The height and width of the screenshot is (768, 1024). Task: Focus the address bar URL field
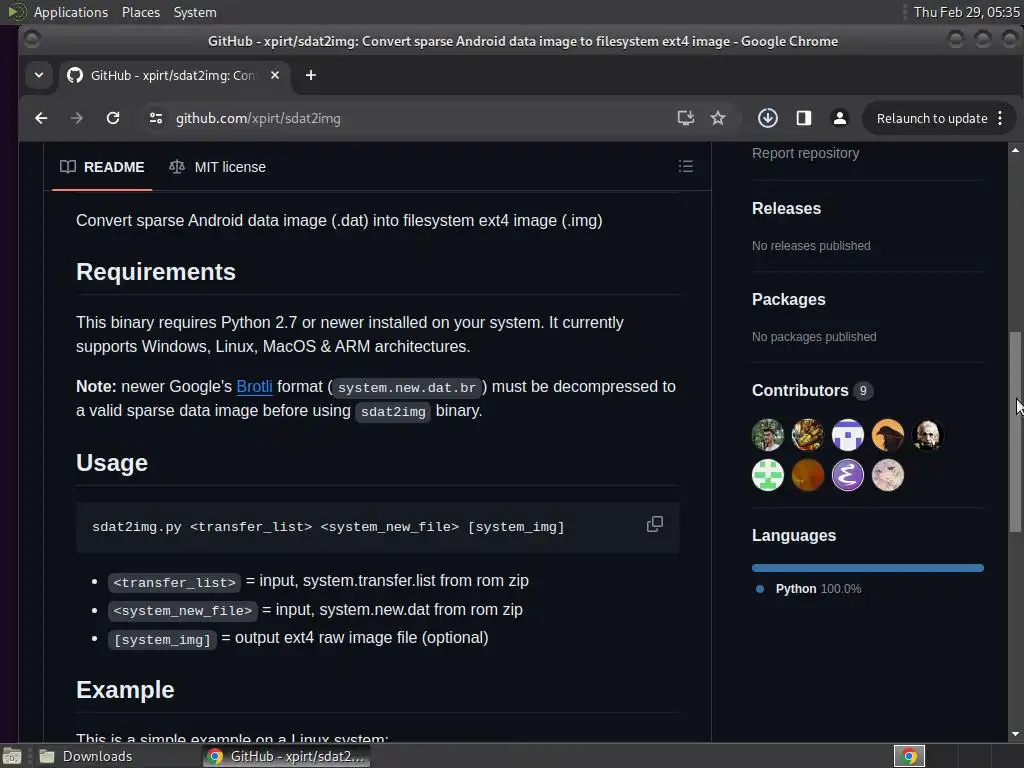pos(418,118)
